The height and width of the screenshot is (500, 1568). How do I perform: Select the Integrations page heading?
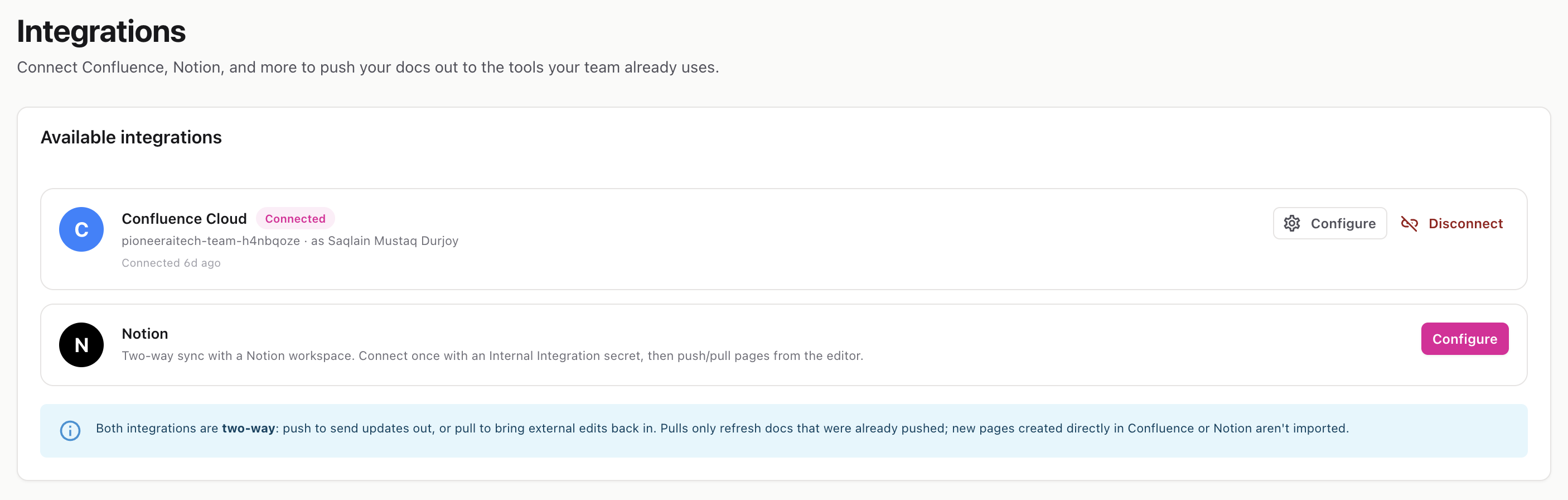(x=101, y=31)
